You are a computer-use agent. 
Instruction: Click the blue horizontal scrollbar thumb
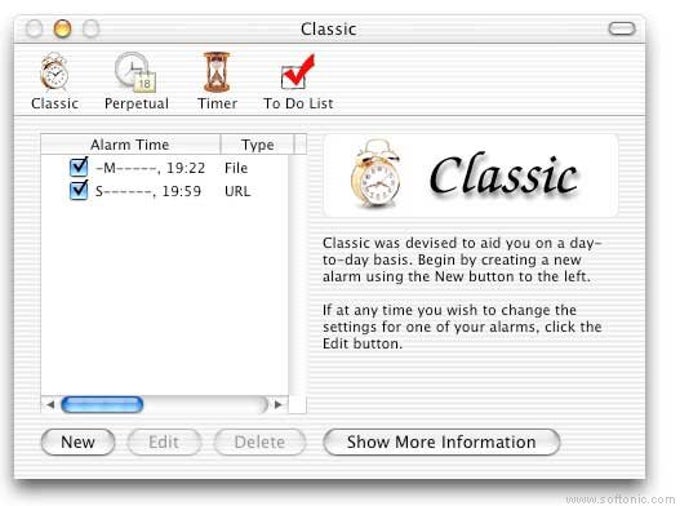click(x=102, y=405)
